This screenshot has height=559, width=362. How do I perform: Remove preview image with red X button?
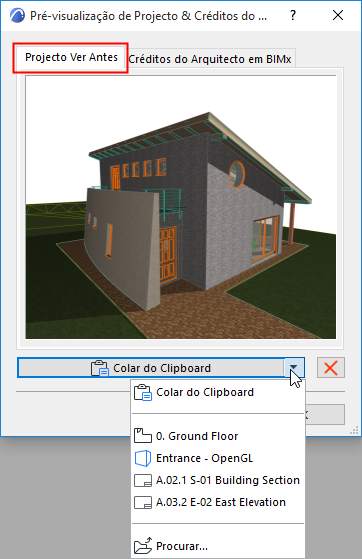pos(331,368)
